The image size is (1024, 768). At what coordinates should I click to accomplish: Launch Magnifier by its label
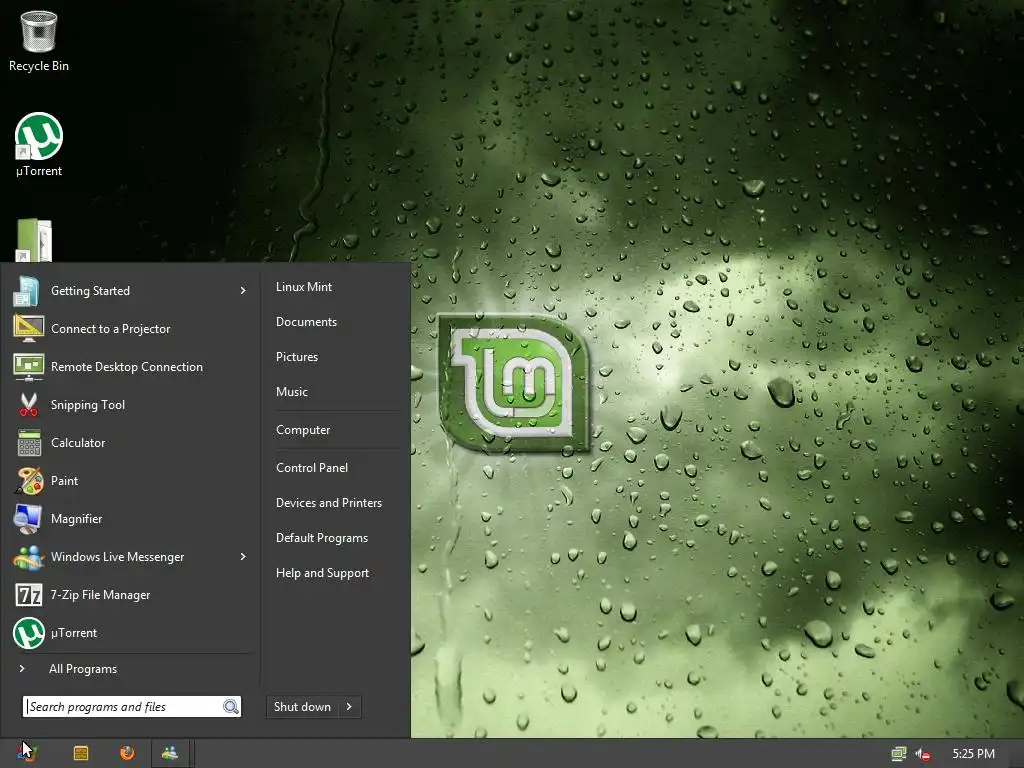pyautogui.click(x=76, y=519)
